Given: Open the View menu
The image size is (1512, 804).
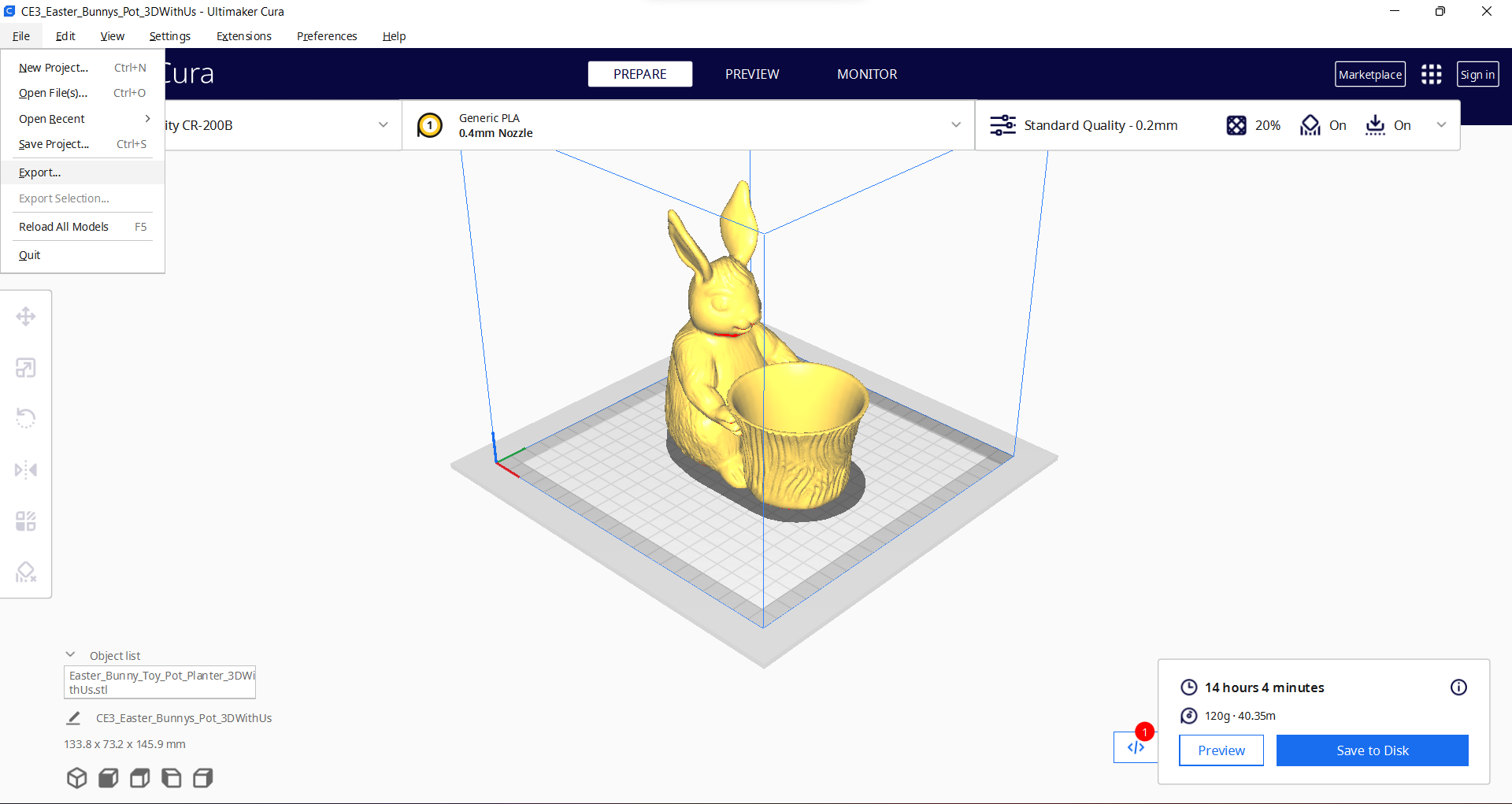Looking at the screenshot, I should click(112, 36).
